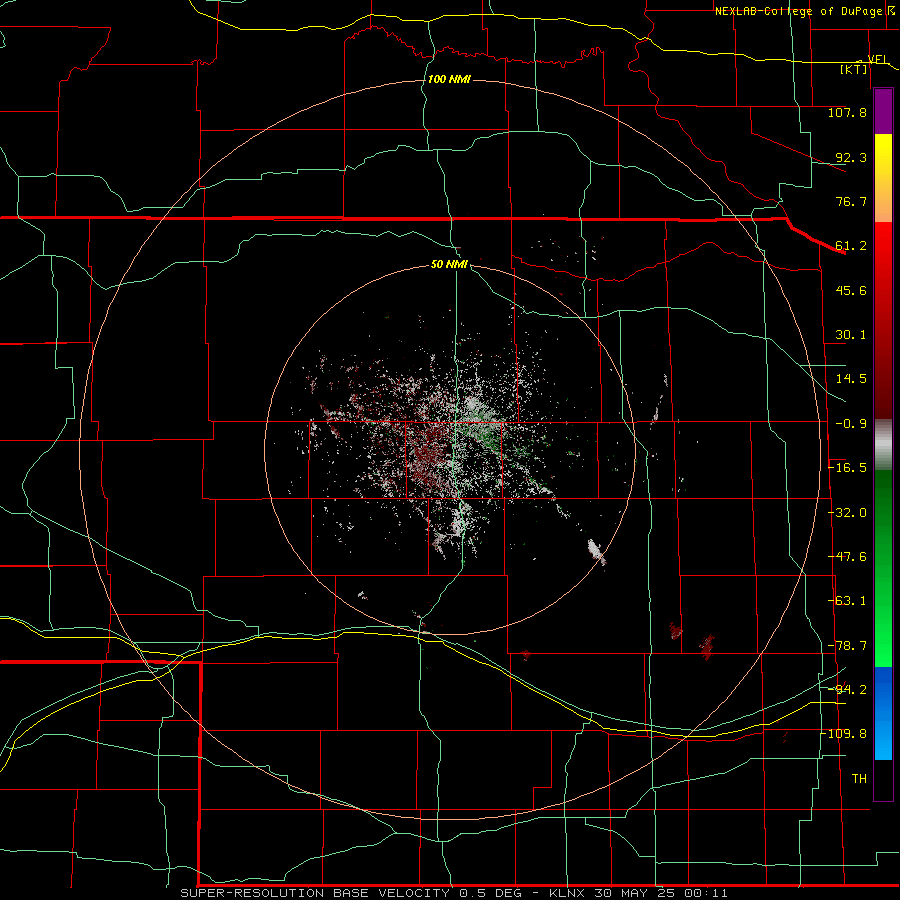Image resolution: width=900 pixels, height=900 pixels.
Task: Click the -78.7 velocity scale value
Action: point(847,646)
